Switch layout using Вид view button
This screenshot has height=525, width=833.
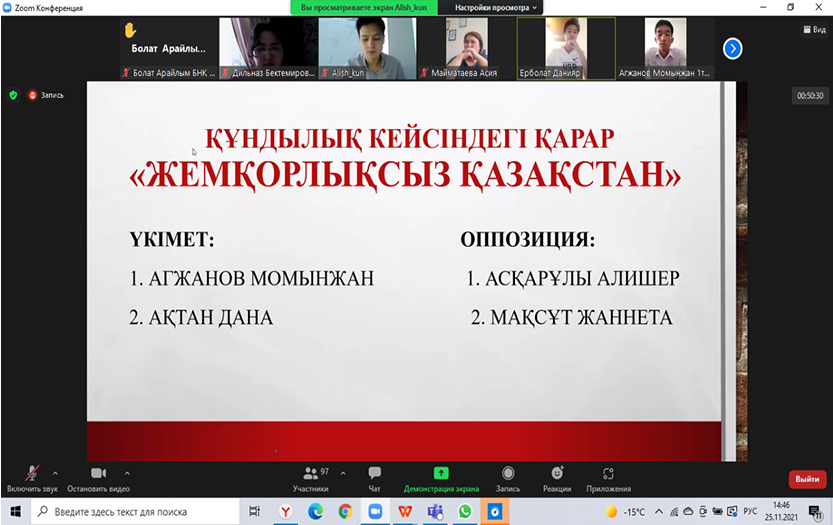[813, 30]
